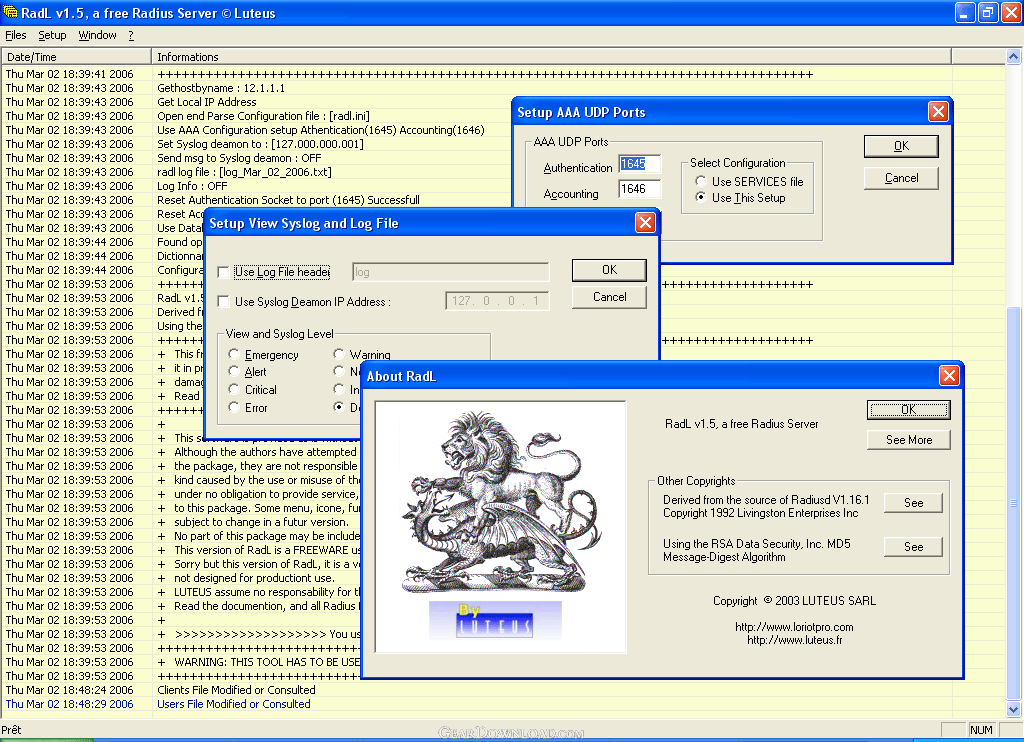Open the Setup menu
The image size is (1024, 742).
(x=52, y=35)
